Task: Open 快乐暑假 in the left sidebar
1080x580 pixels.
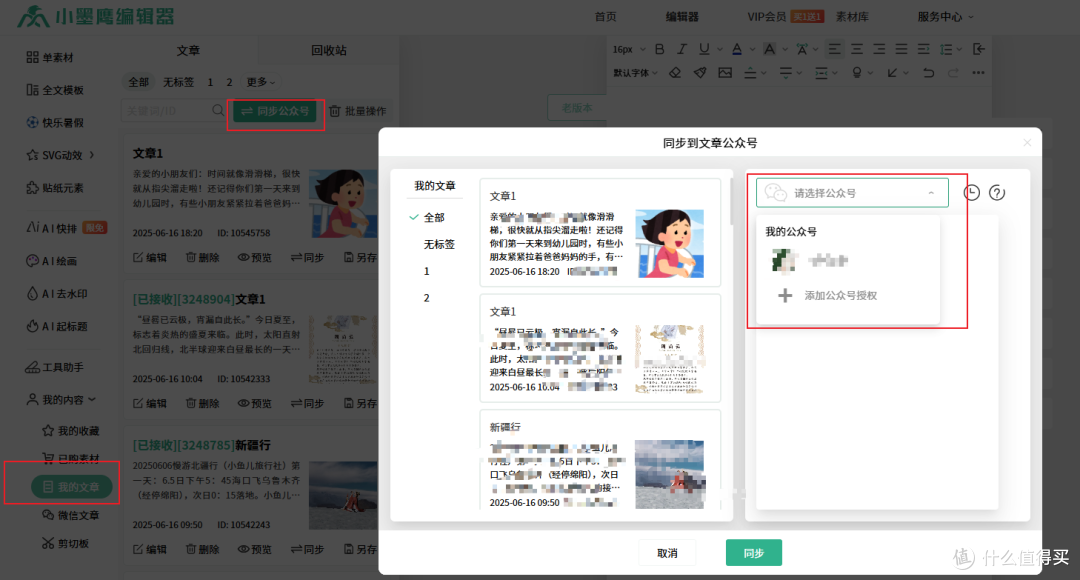Action: [54, 122]
